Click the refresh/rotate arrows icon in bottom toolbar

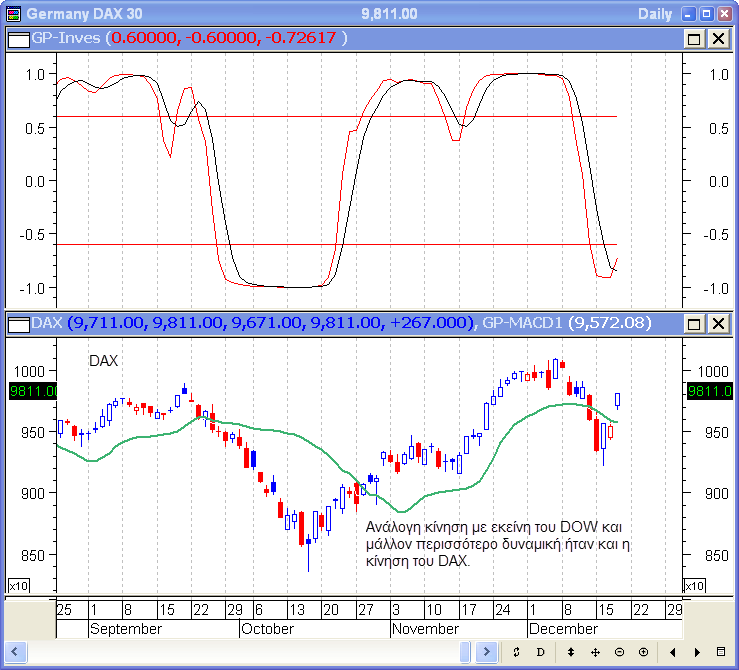coord(516,652)
